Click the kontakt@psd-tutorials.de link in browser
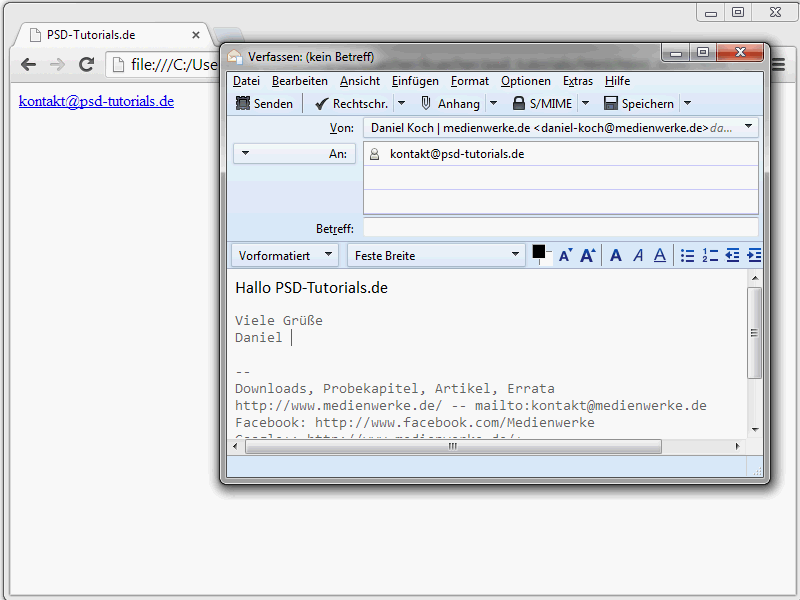Viewport: 800px width, 600px height. coord(96,101)
